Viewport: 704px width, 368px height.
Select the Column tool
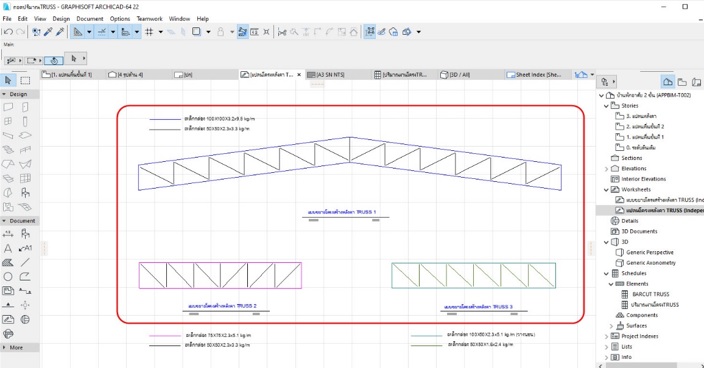click(25, 121)
